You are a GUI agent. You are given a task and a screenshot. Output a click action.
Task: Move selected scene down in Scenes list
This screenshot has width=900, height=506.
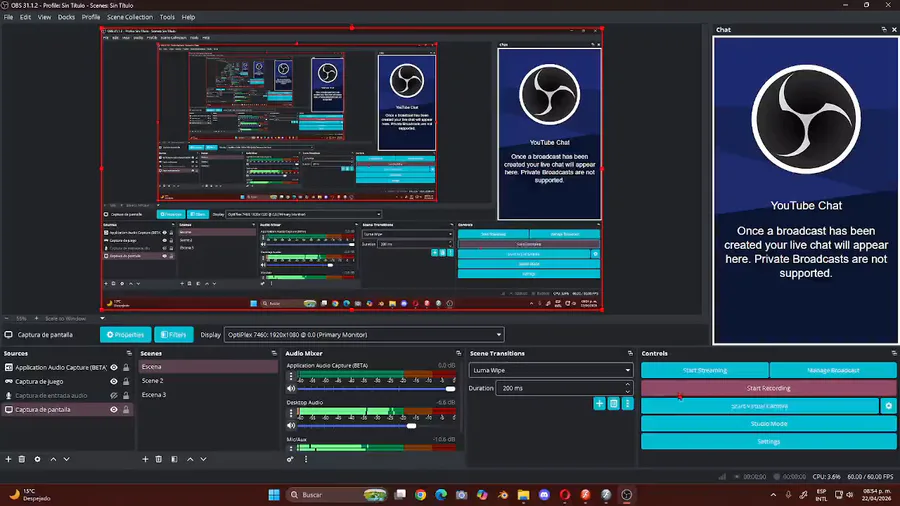(203, 459)
